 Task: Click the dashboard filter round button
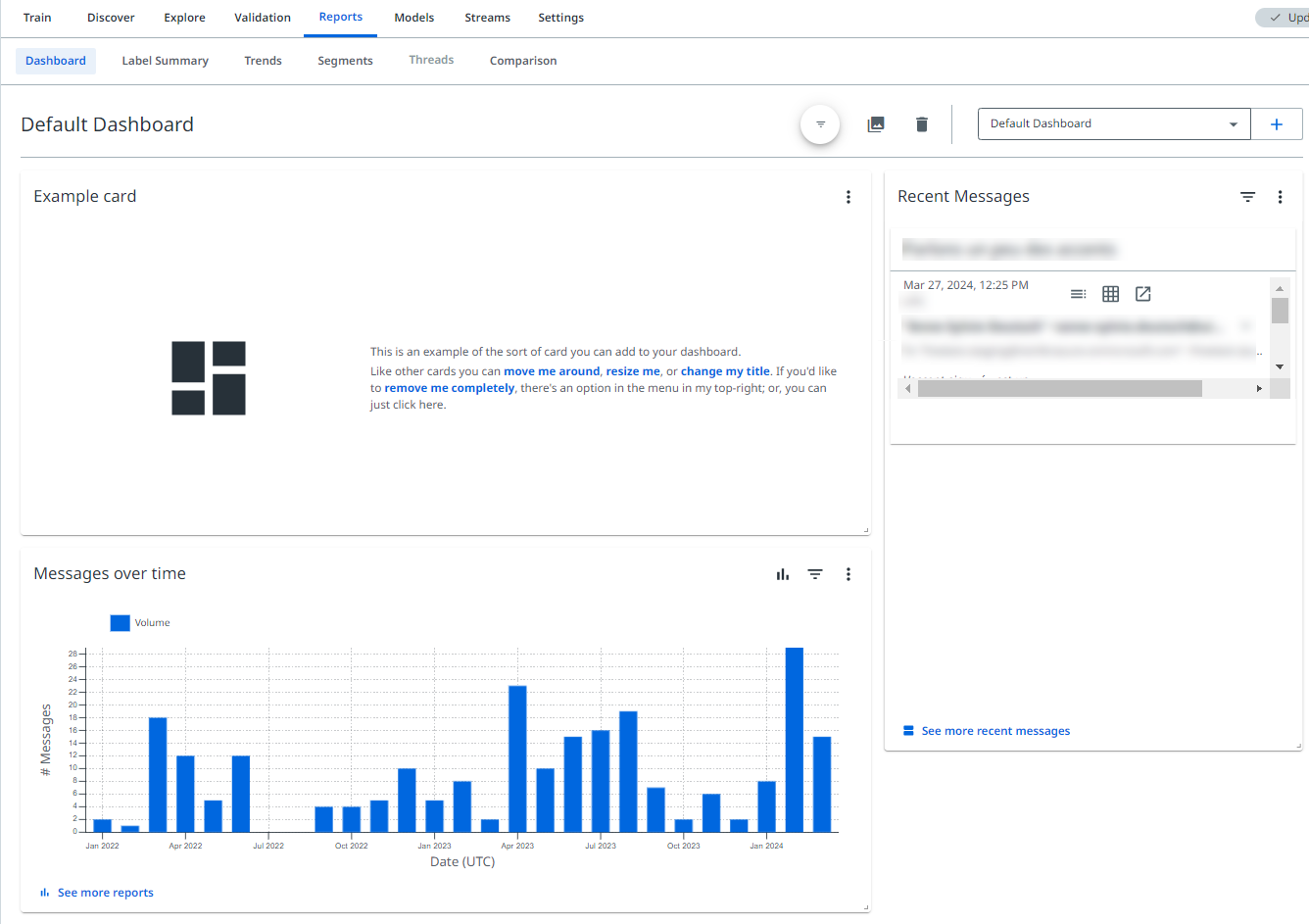pyautogui.click(x=820, y=124)
